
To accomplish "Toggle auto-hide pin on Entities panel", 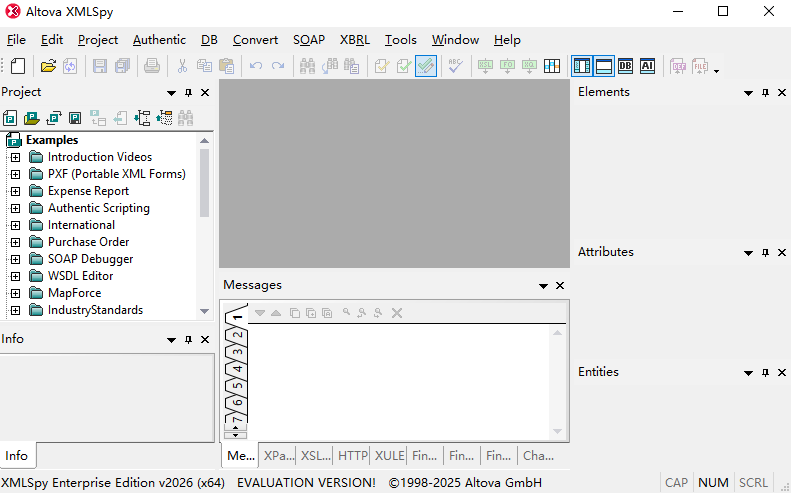I will tap(765, 372).
